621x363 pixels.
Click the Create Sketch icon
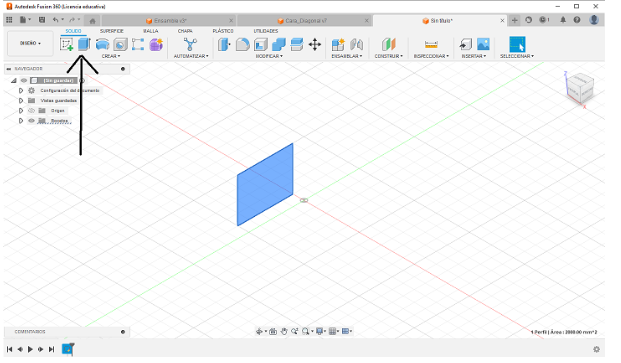67,44
